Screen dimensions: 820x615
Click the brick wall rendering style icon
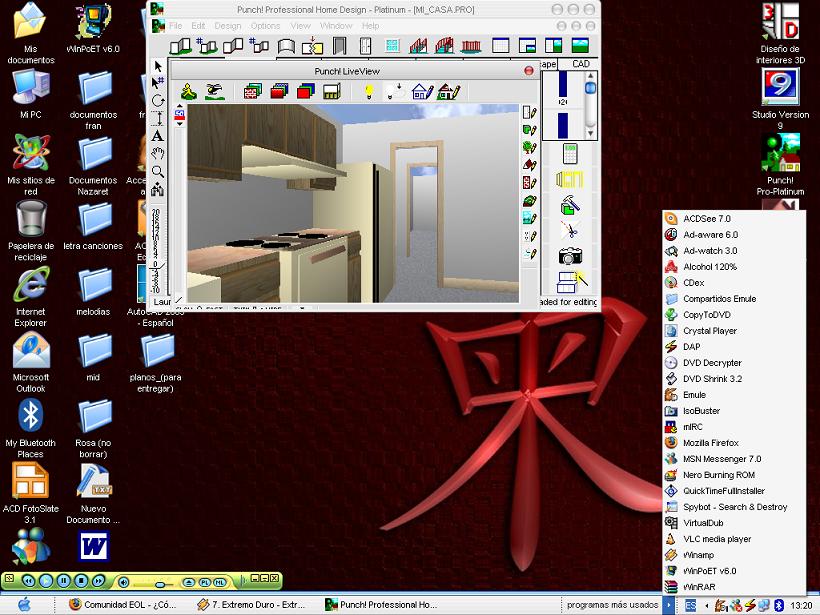253,92
